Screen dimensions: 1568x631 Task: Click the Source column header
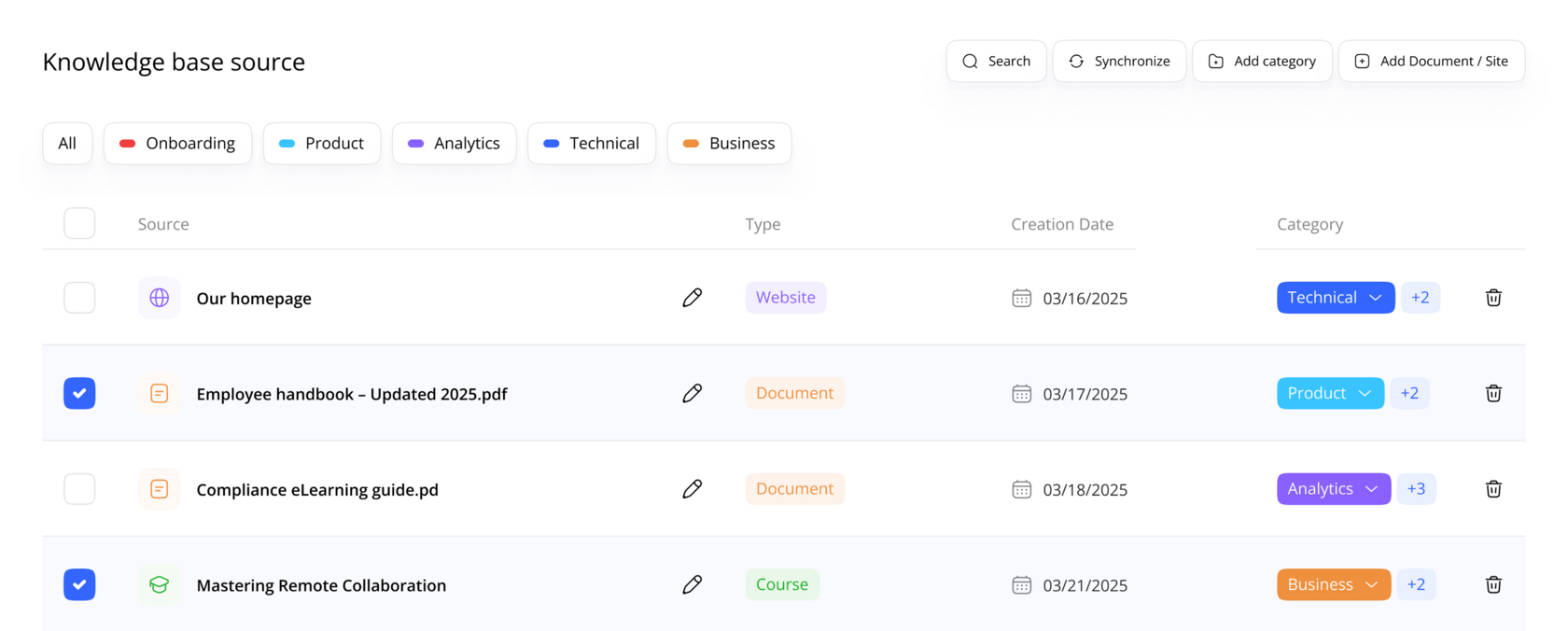163,224
